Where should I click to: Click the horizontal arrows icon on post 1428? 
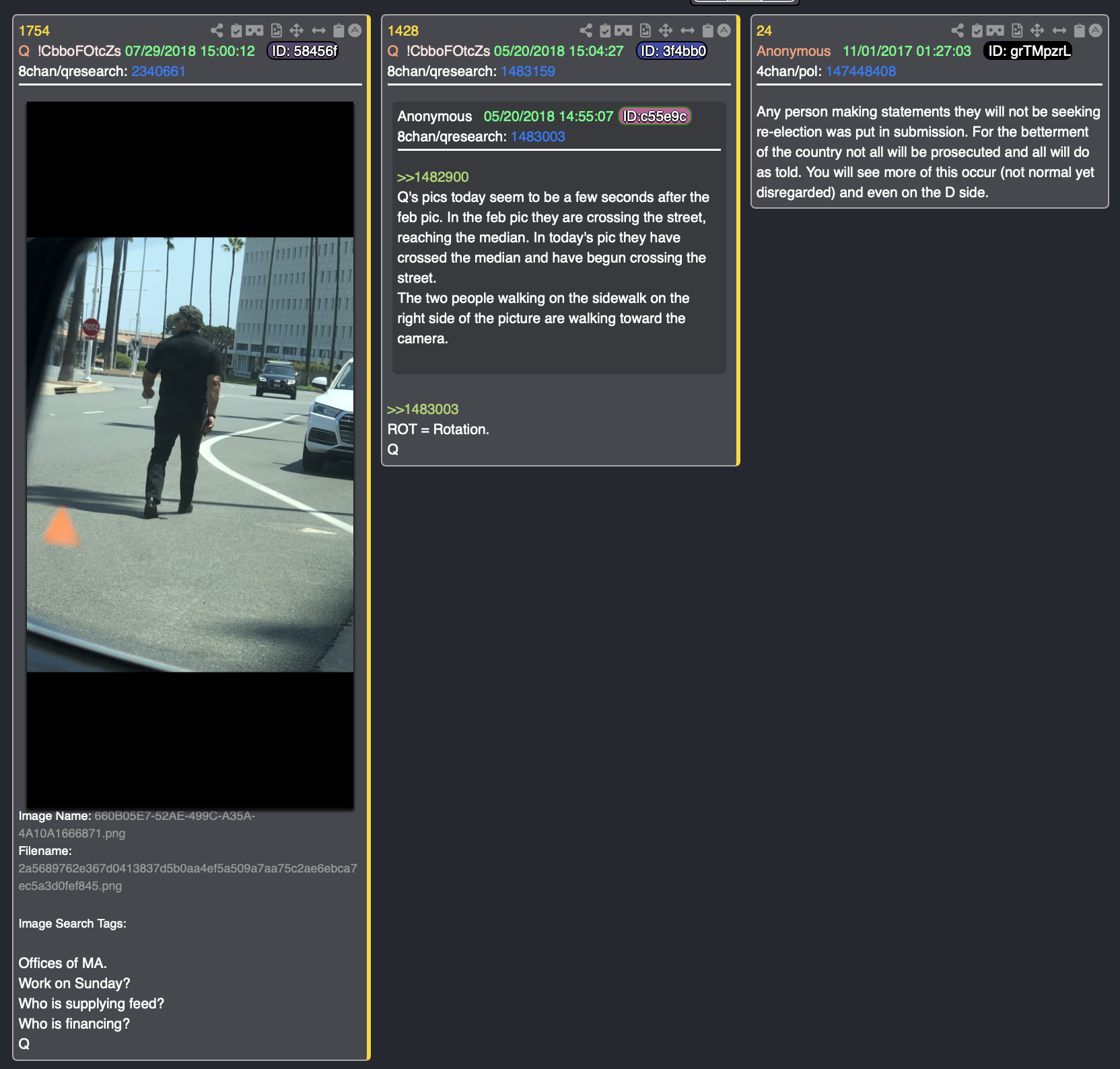[687, 30]
